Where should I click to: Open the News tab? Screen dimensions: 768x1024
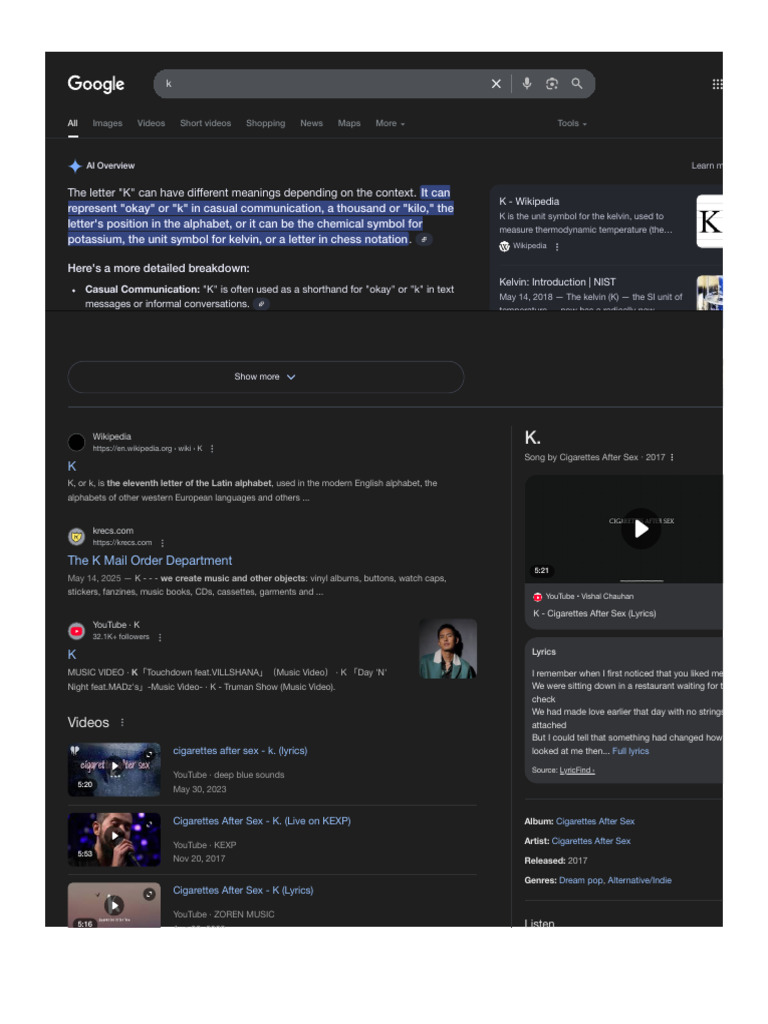pos(312,123)
